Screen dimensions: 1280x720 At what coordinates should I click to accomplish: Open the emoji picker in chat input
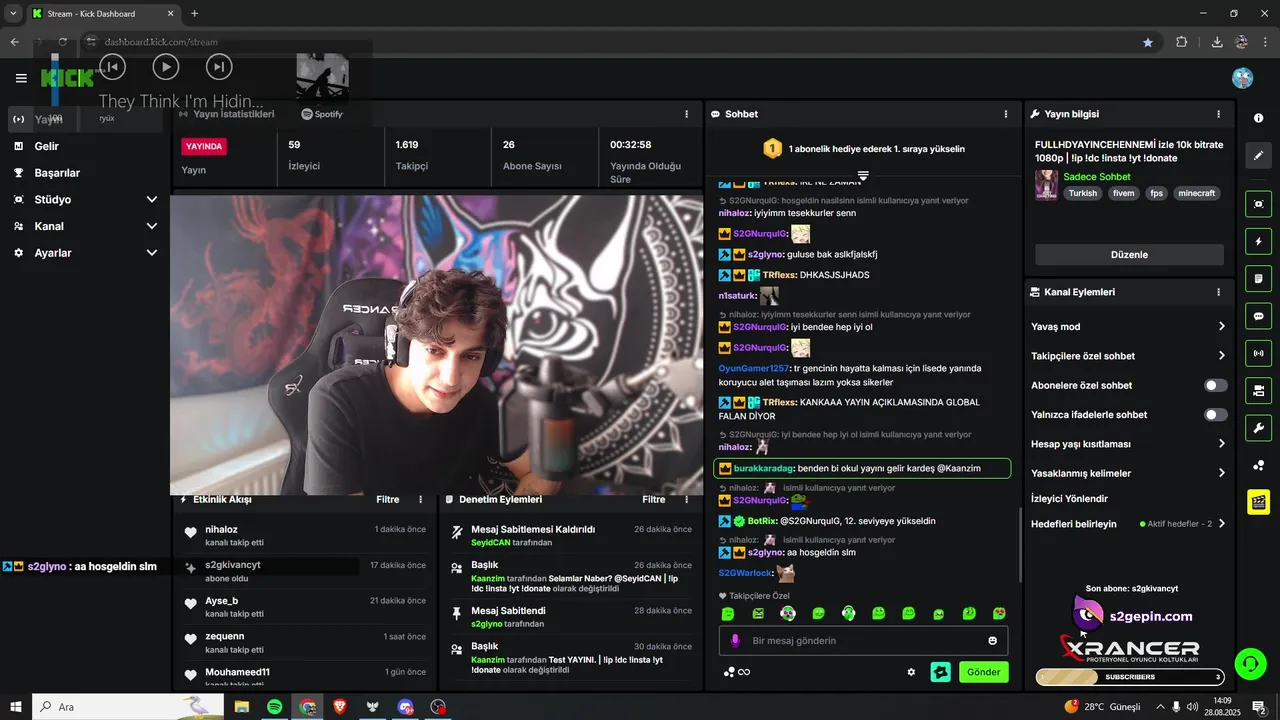[993, 641]
